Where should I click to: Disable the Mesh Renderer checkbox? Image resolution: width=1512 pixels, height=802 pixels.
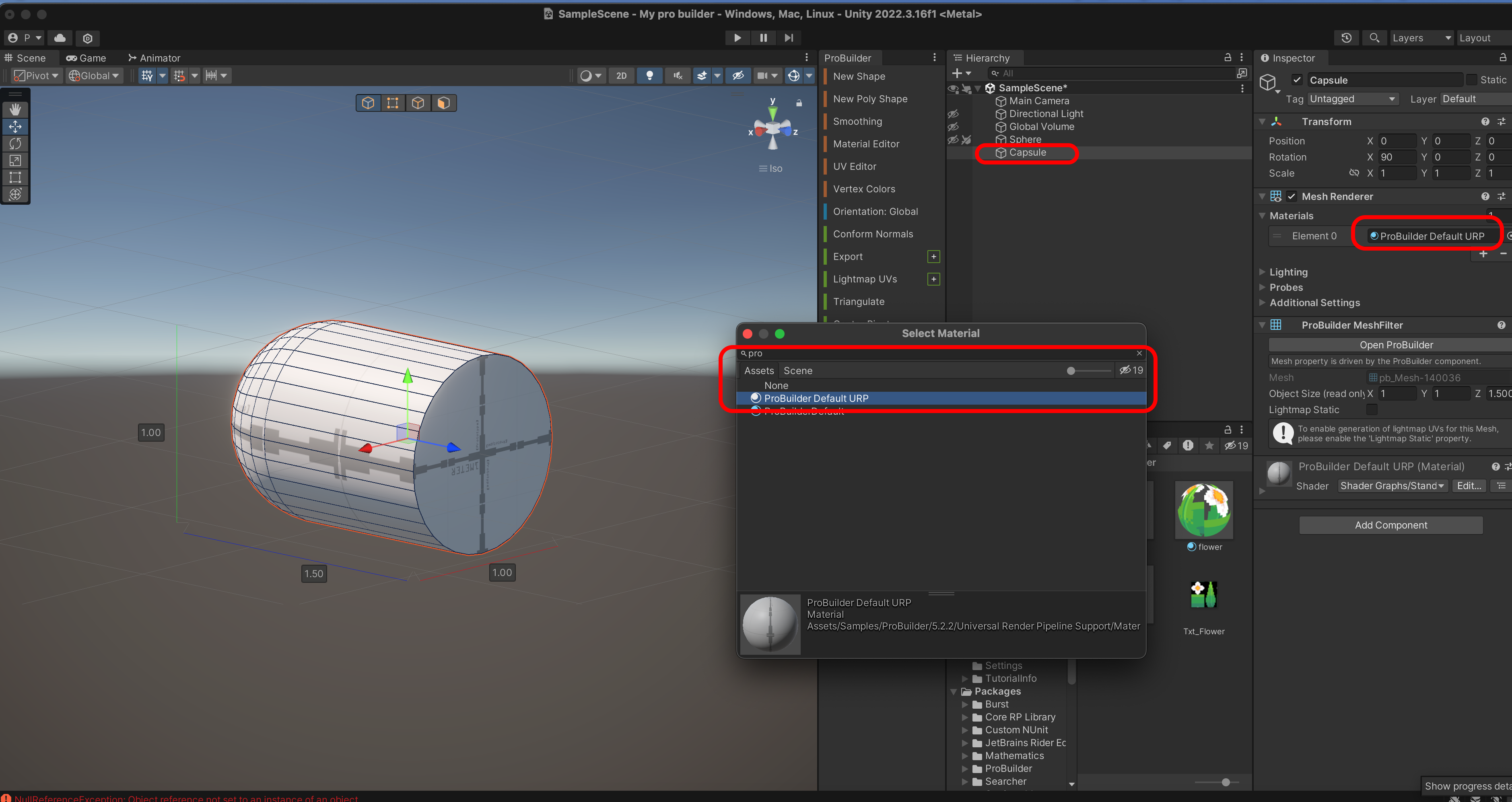click(1291, 197)
